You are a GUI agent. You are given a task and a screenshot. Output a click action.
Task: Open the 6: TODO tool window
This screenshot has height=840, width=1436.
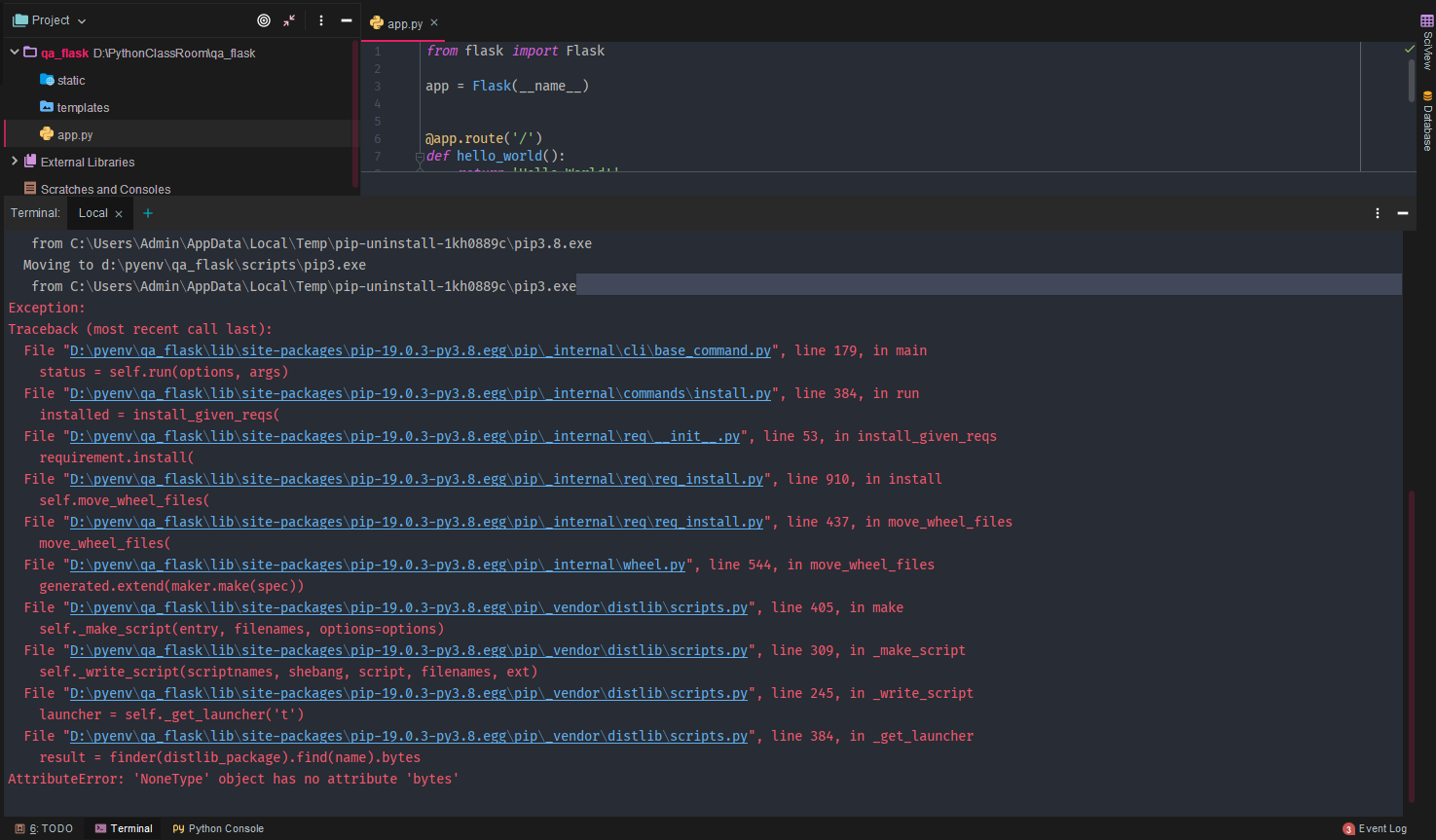pyautogui.click(x=44, y=828)
